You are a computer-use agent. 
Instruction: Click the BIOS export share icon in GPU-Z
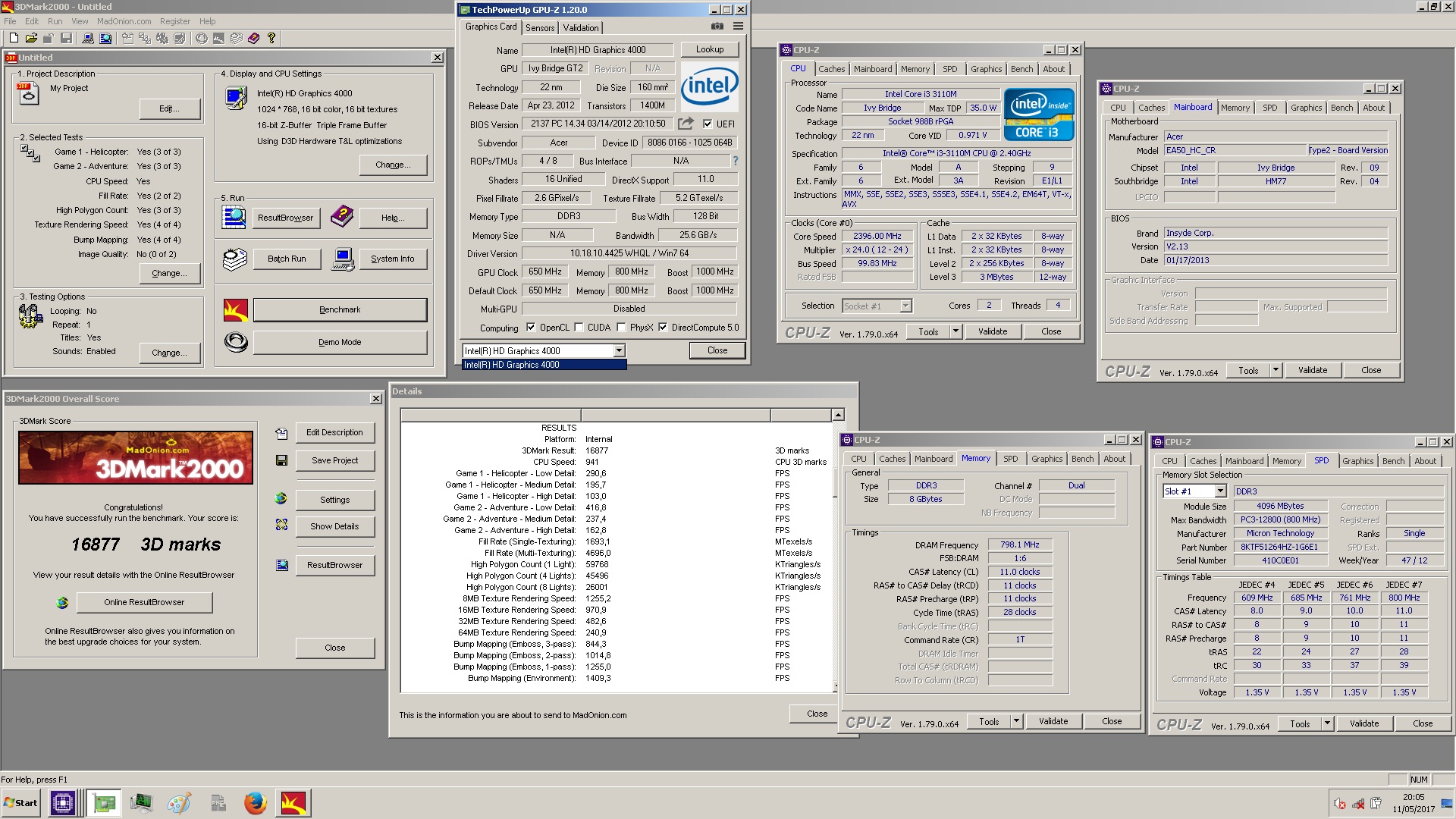(686, 124)
